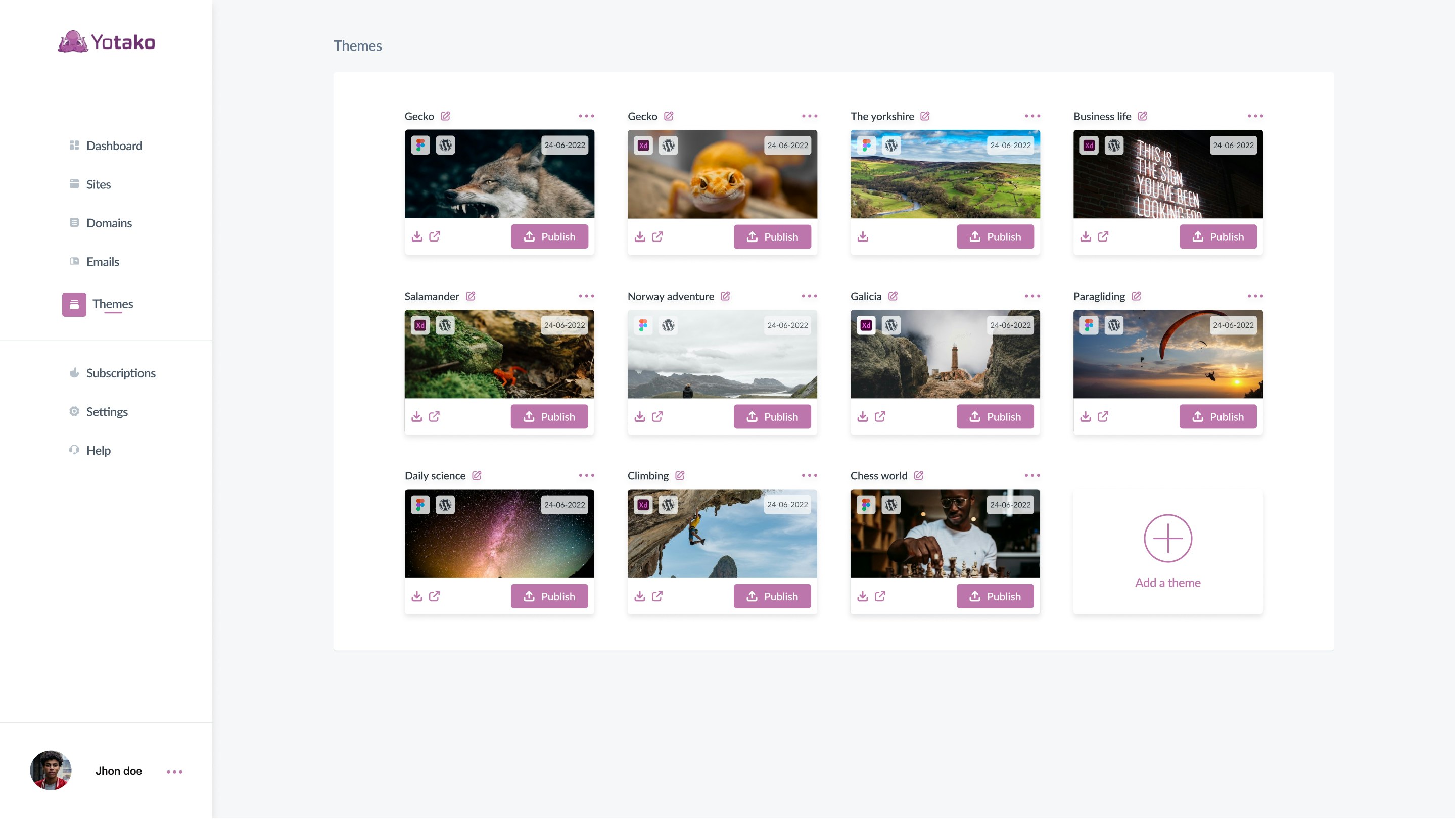This screenshot has height=819, width=1456.
Task: Open wolf Gecko theme in new window
Action: point(435,236)
